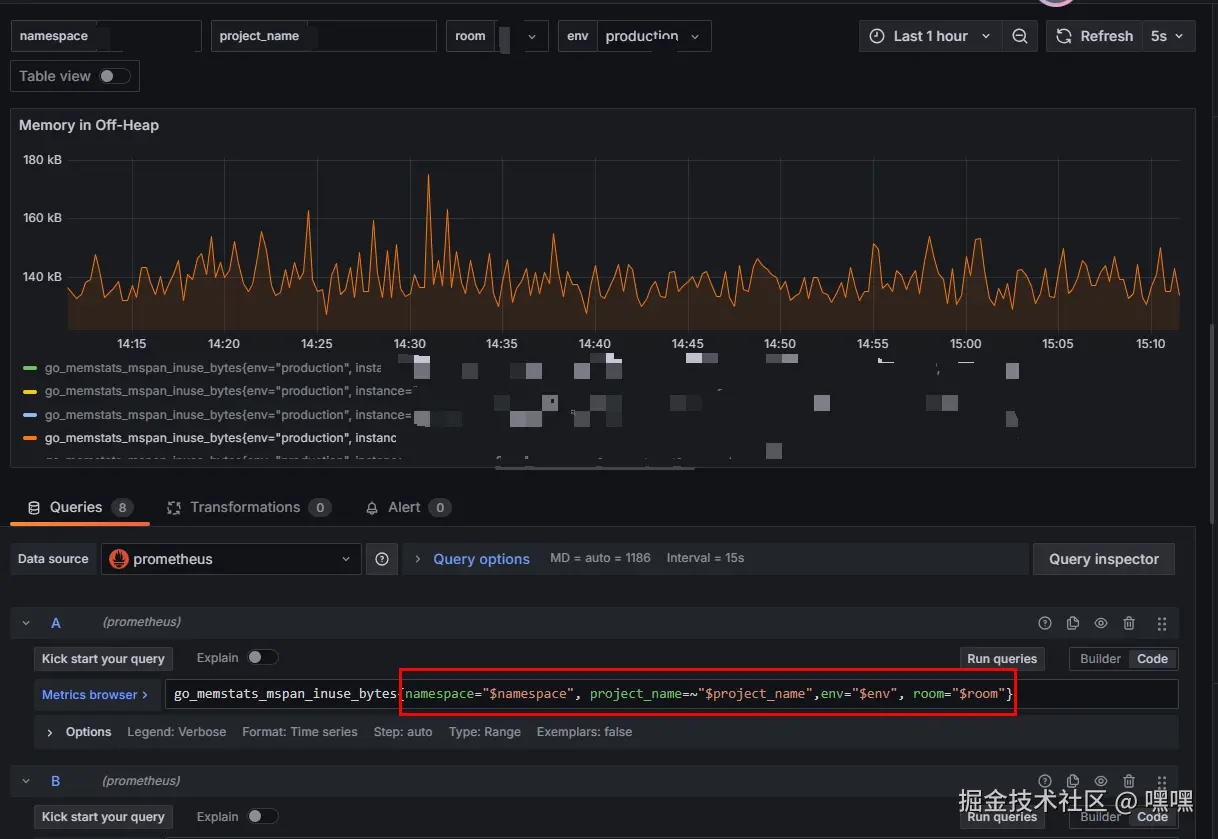Open the 5s refresh interval dropdown
The width and height of the screenshot is (1218, 839).
point(1168,36)
